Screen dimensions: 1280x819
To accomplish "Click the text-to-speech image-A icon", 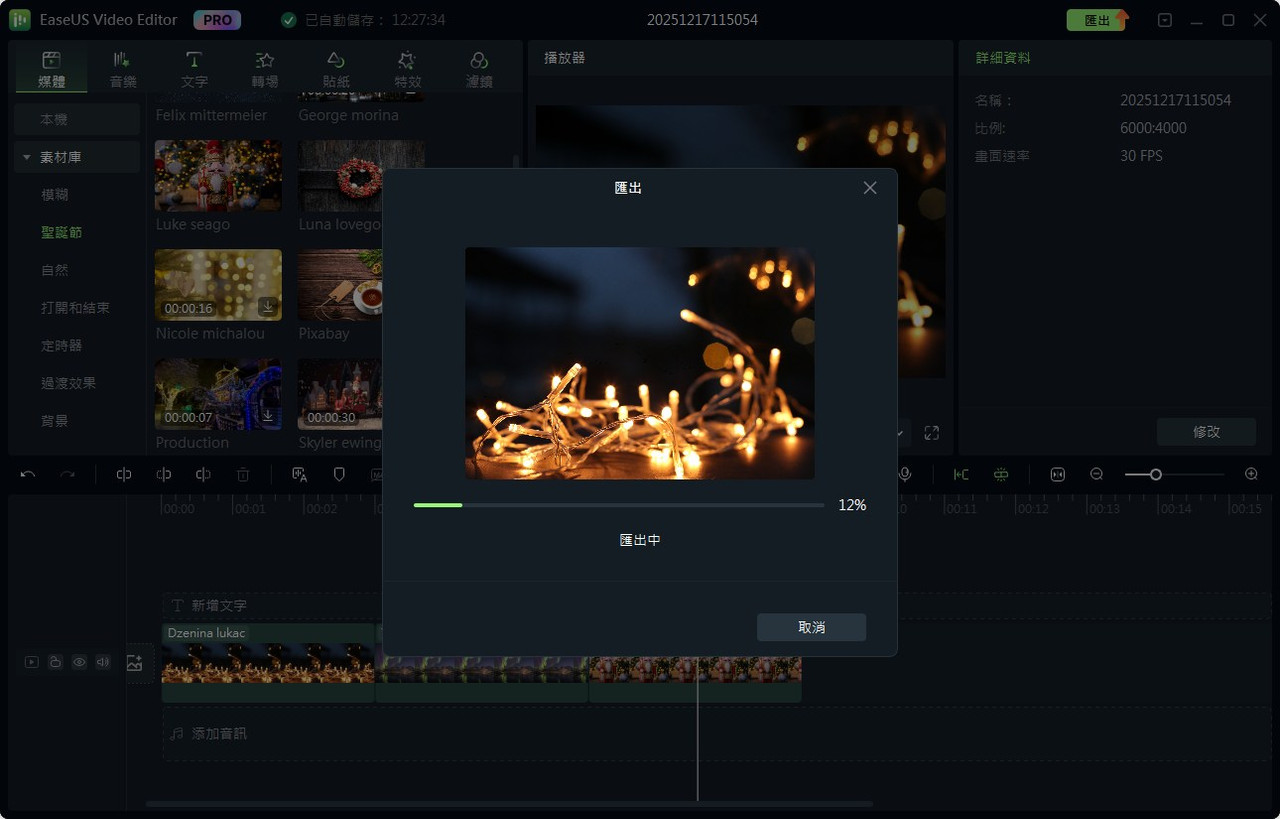I will point(299,475).
